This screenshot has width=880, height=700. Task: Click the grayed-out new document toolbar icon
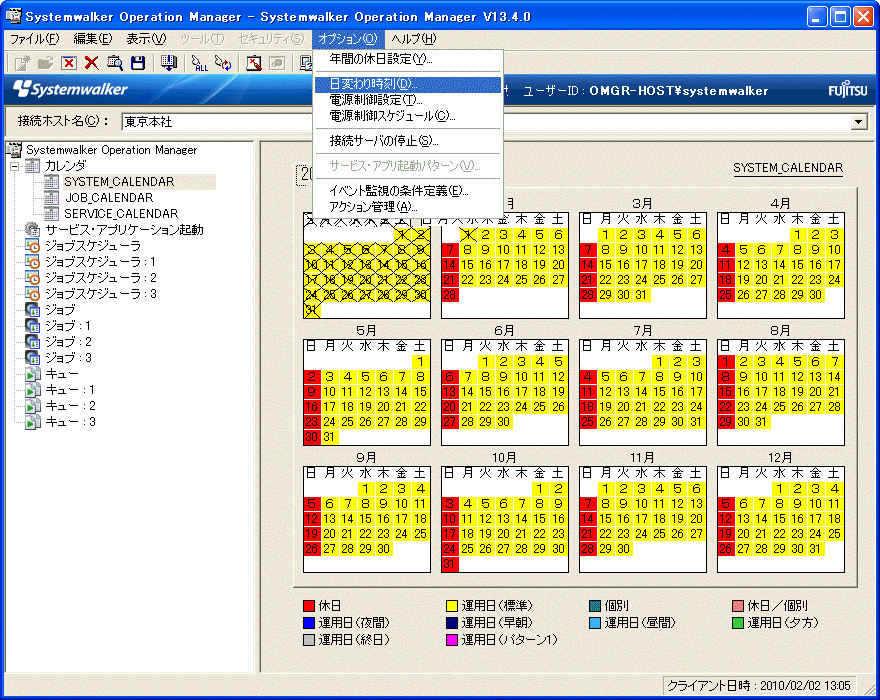click(x=22, y=63)
